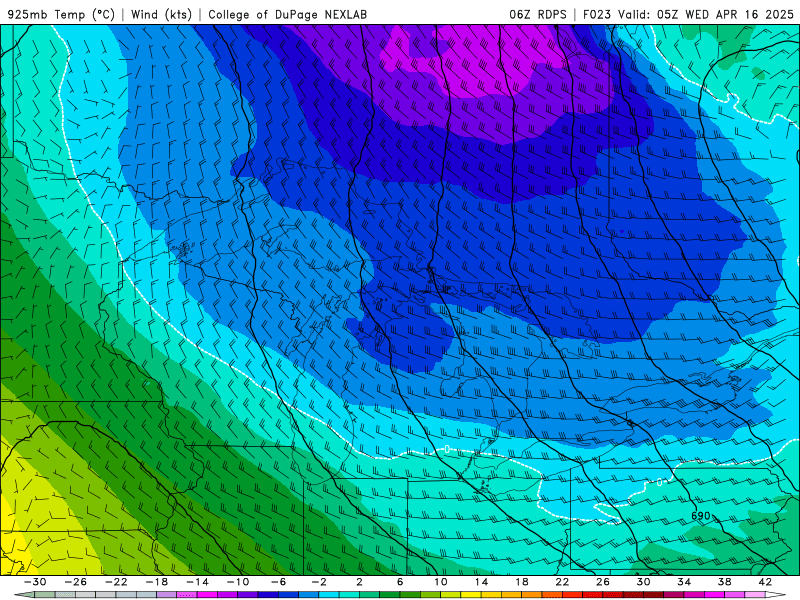Click the "WED APR 16 2025" valid date
The image size is (800, 600).
pos(739,14)
